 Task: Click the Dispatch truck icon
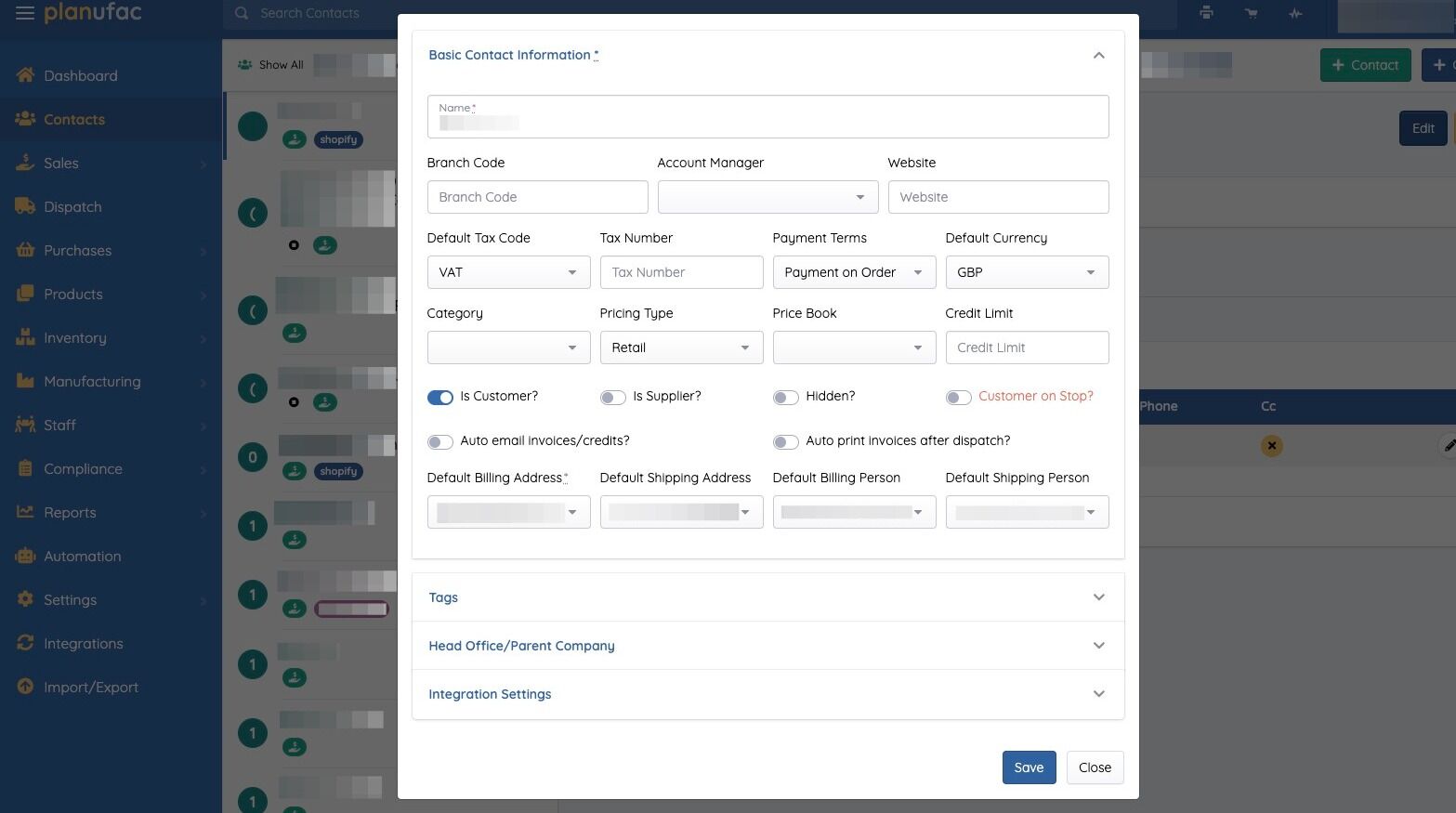(x=25, y=206)
